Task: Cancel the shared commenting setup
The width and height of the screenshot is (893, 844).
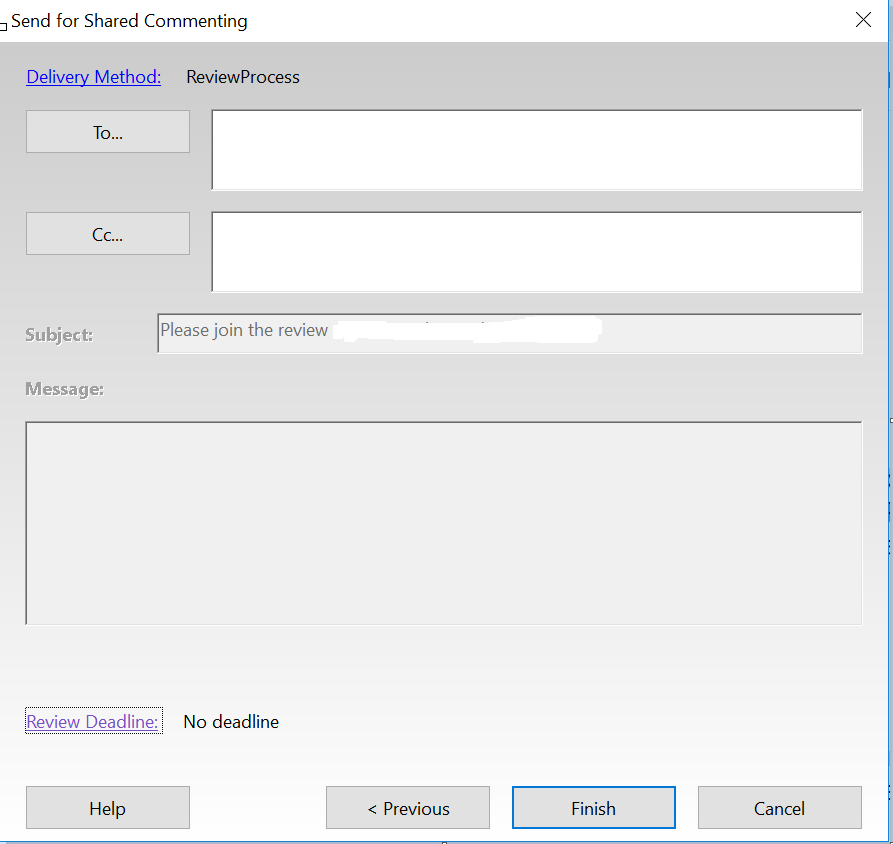Action: tap(779, 807)
